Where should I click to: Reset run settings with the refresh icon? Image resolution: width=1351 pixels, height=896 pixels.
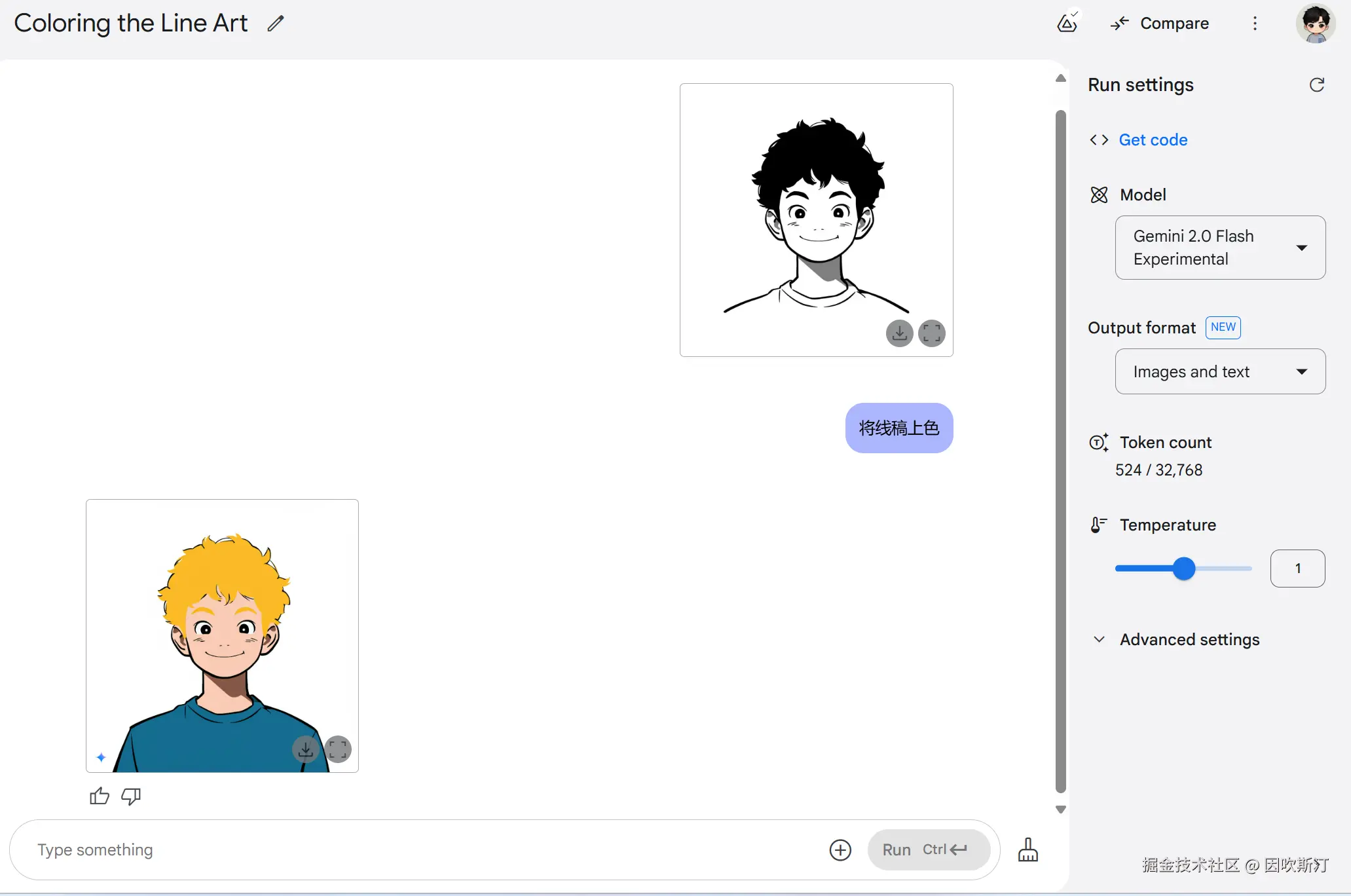click(1317, 85)
